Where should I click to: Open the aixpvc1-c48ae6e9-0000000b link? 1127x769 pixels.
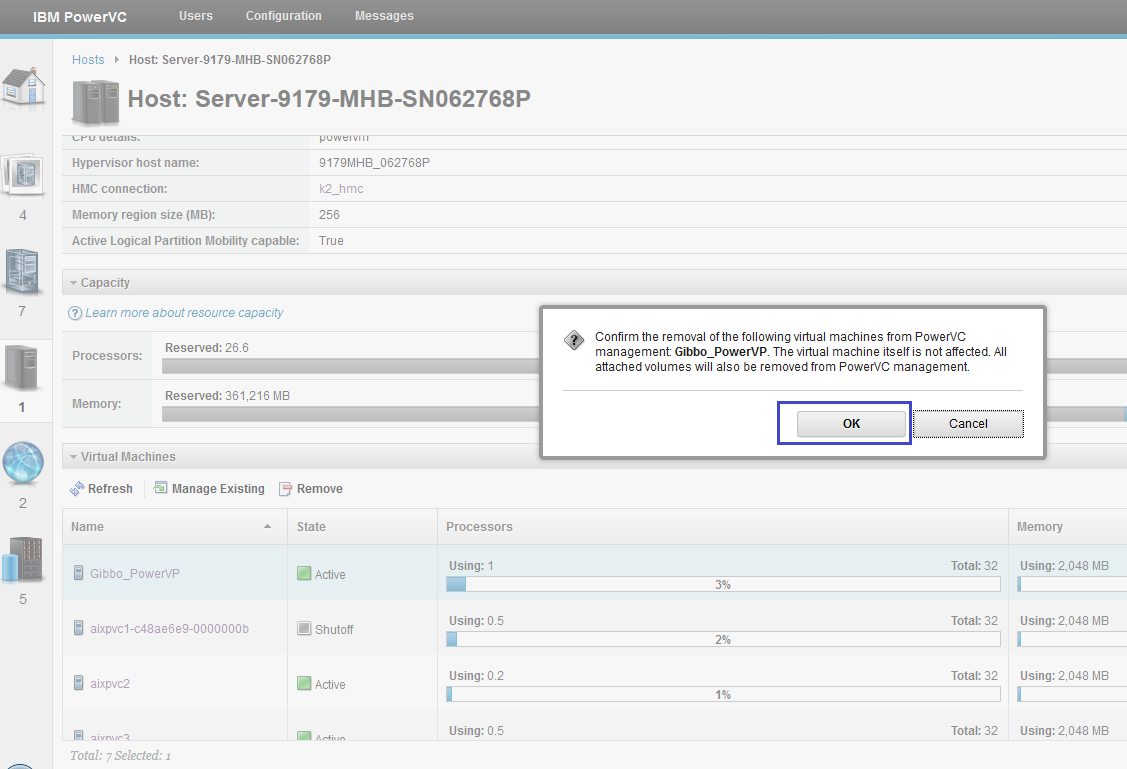pos(170,629)
